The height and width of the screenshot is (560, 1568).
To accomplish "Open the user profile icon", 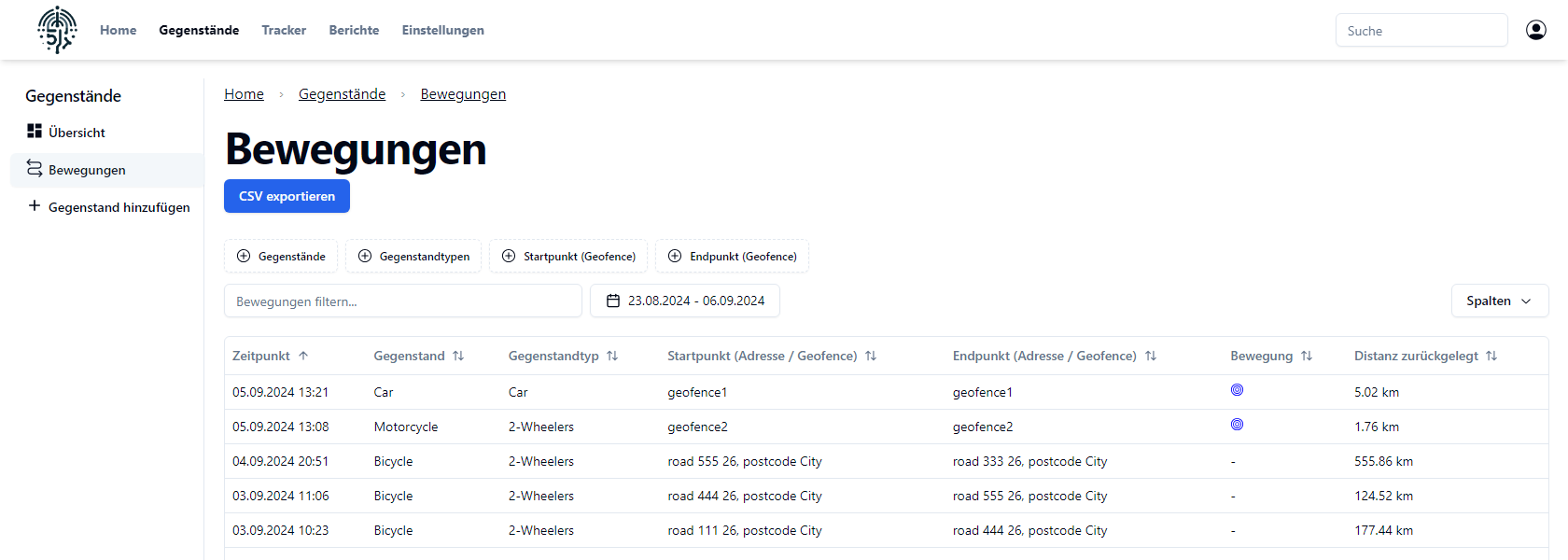I will [1535, 30].
